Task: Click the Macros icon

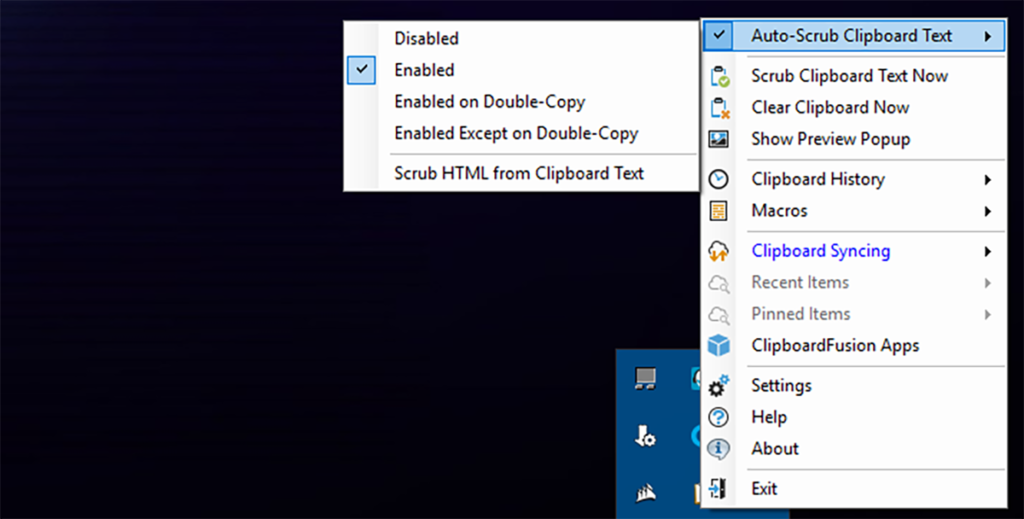Action: pos(718,211)
